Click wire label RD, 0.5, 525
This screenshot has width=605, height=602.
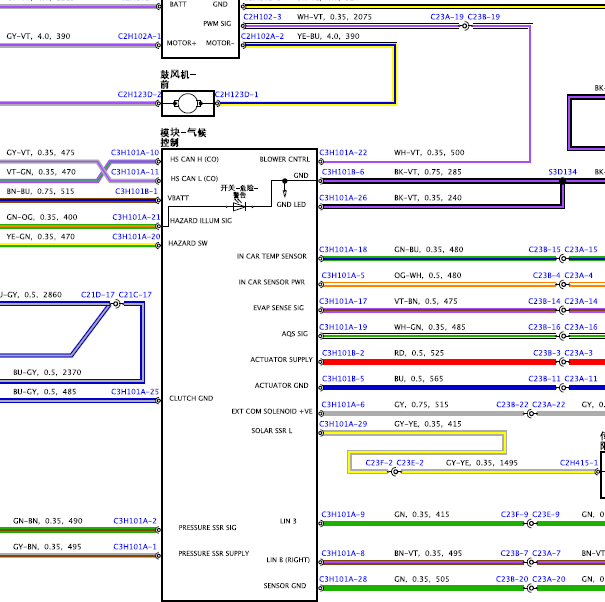[419, 353]
